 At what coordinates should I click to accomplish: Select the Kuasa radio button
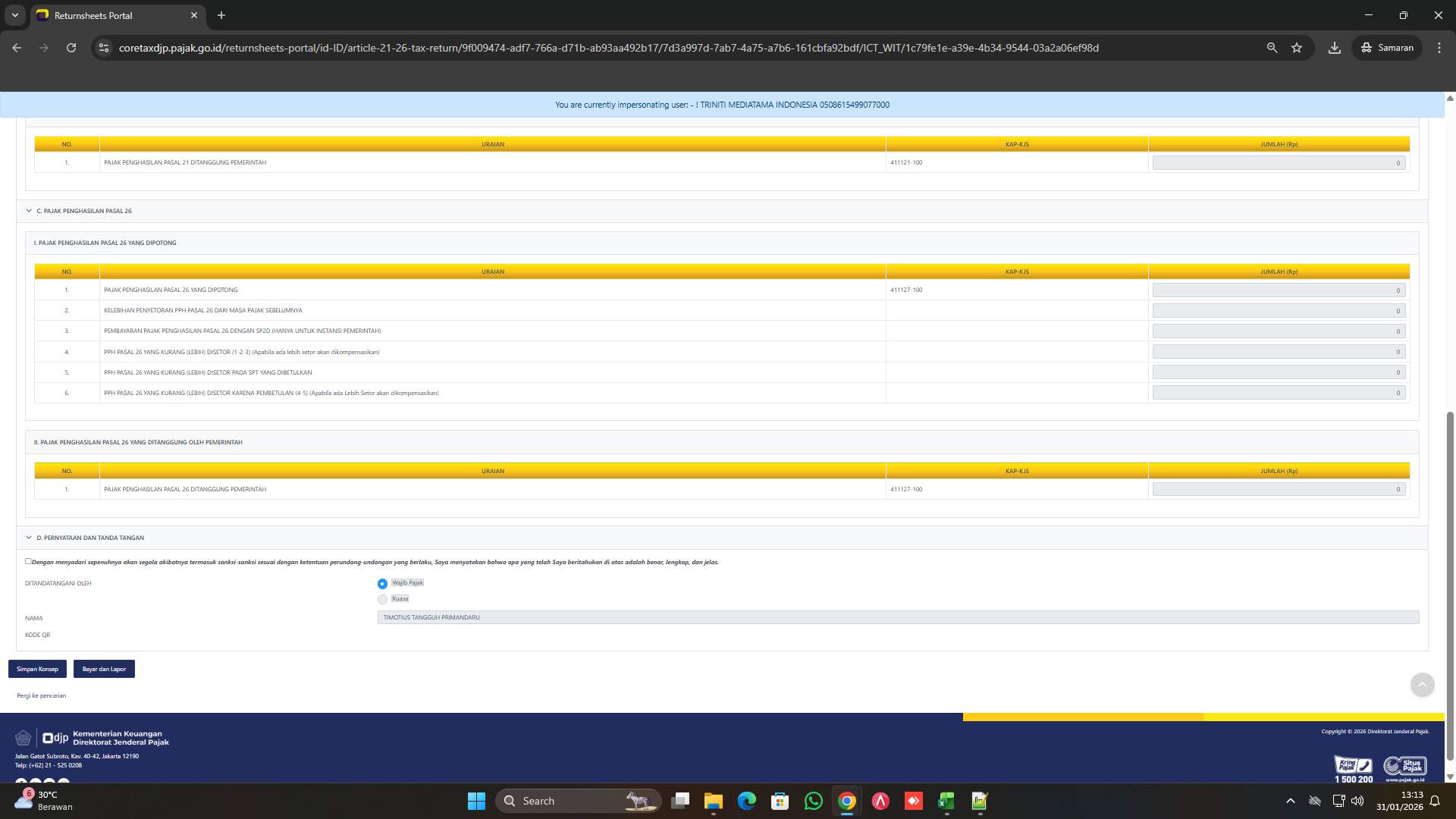(x=382, y=599)
